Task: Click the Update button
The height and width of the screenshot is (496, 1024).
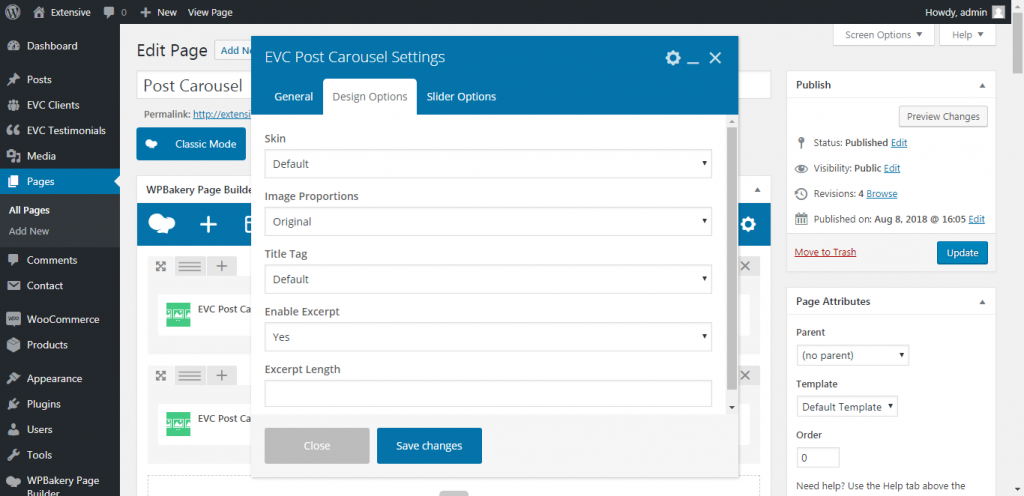Action: coord(962,253)
